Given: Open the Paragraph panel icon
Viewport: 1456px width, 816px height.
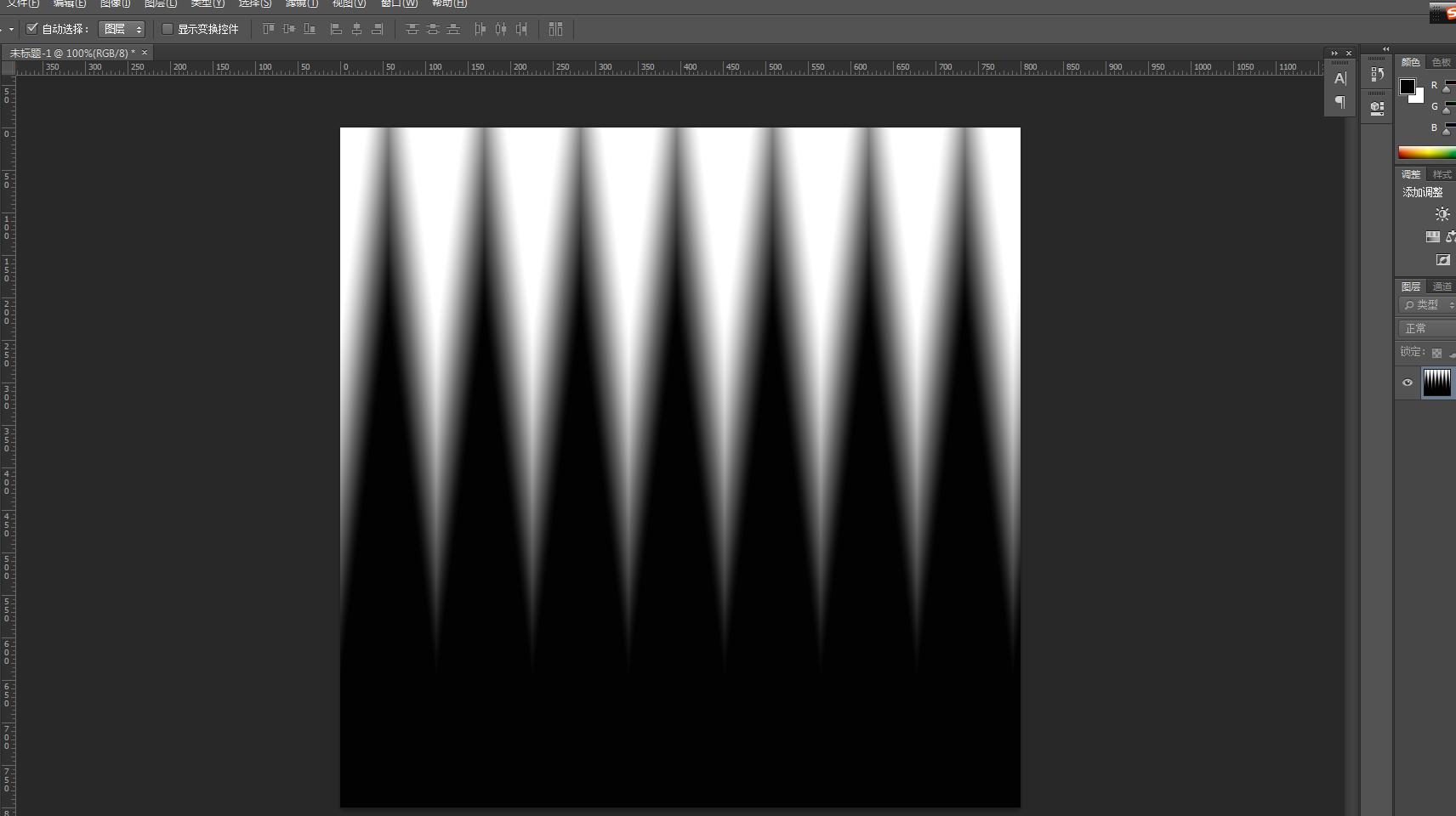Looking at the screenshot, I should (x=1339, y=102).
